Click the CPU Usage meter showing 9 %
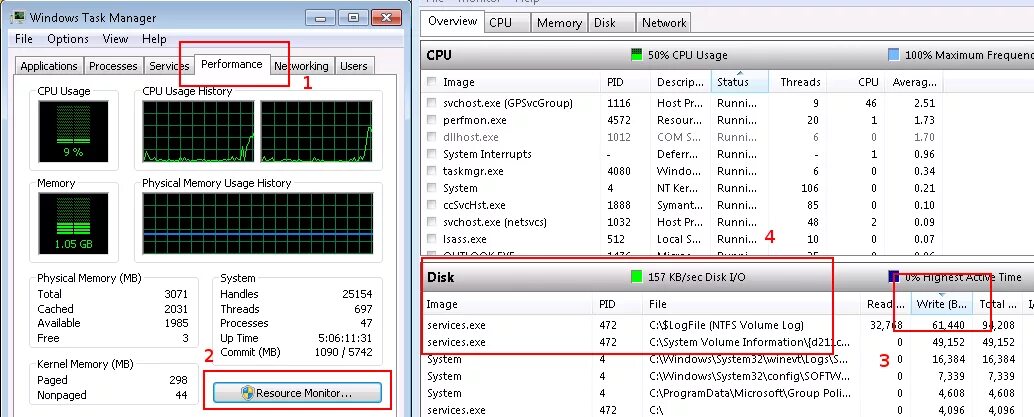The height and width of the screenshot is (417, 1034). point(73,131)
